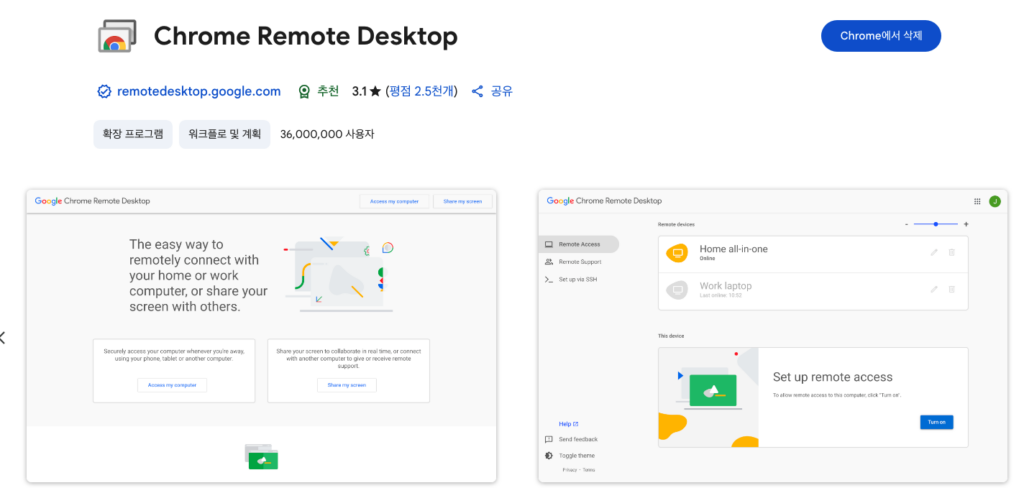This screenshot has height=488, width=1024.
Task: Select Remote Access in the sidebar
Action: pos(579,244)
